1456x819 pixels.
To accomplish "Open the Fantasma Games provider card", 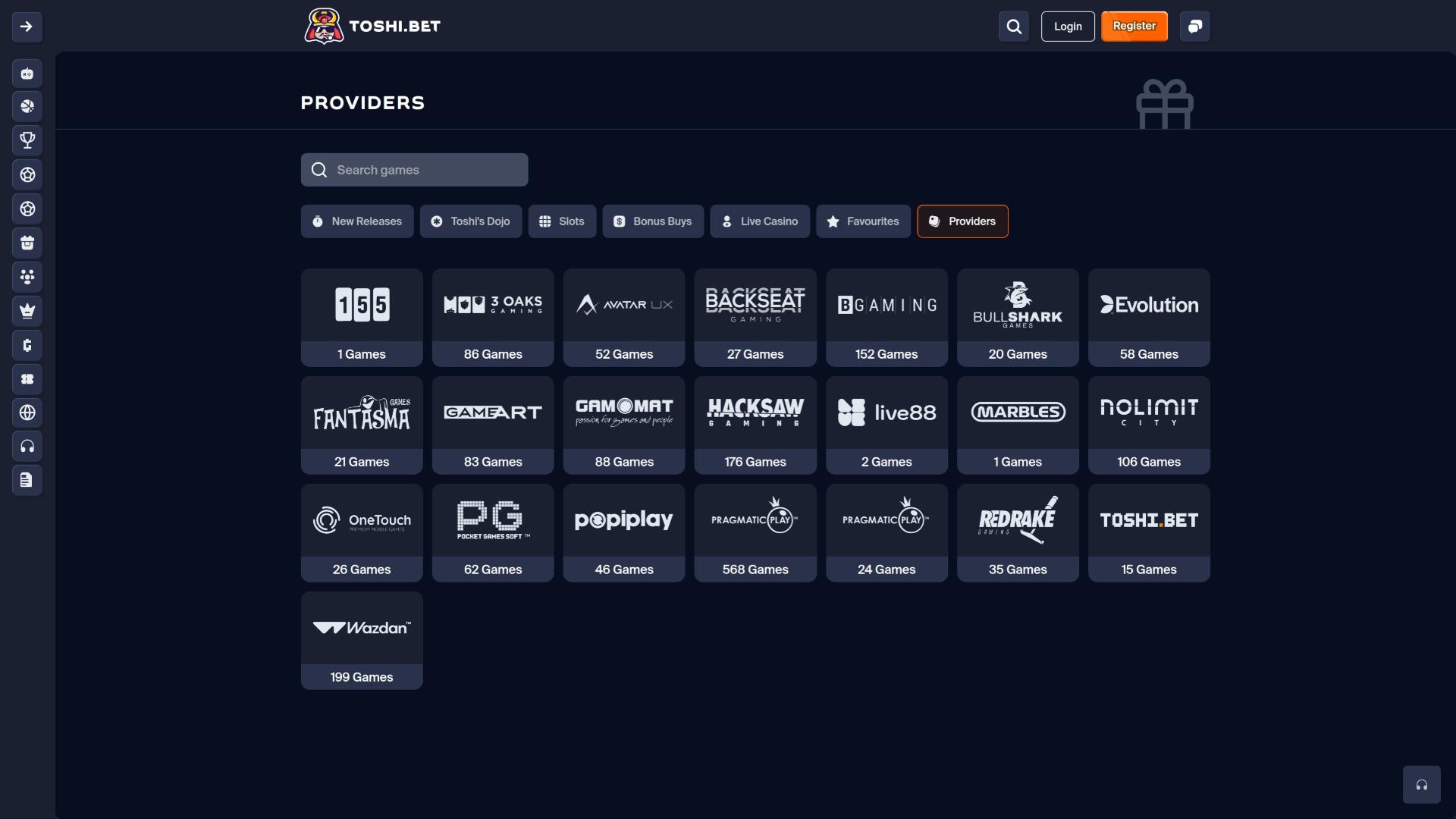I will [x=362, y=425].
